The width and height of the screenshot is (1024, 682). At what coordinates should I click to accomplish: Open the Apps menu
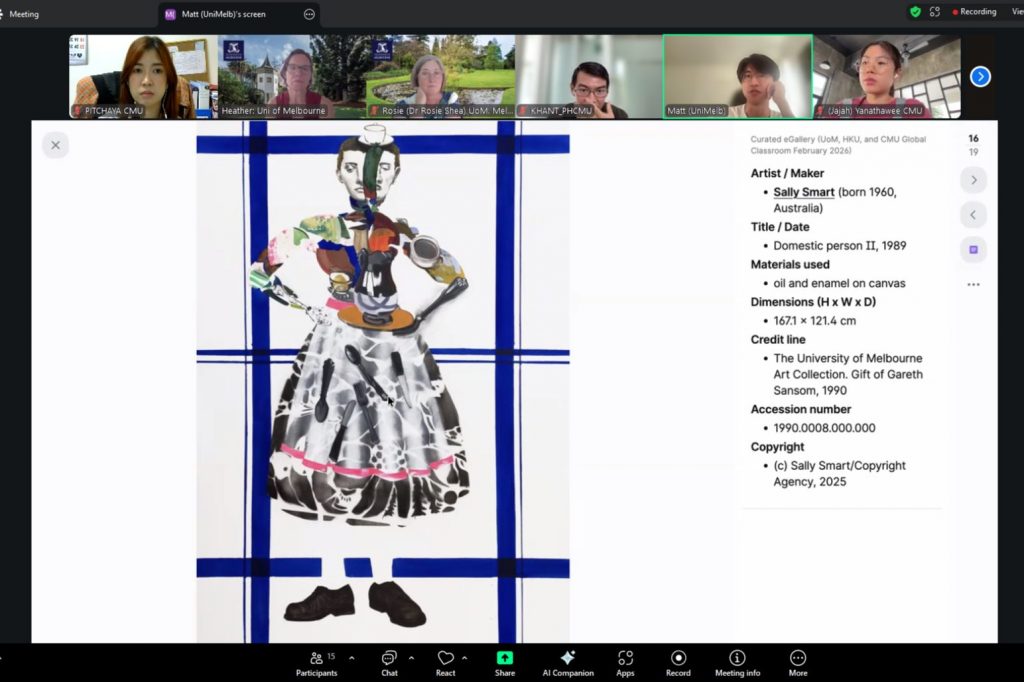coord(625,660)
